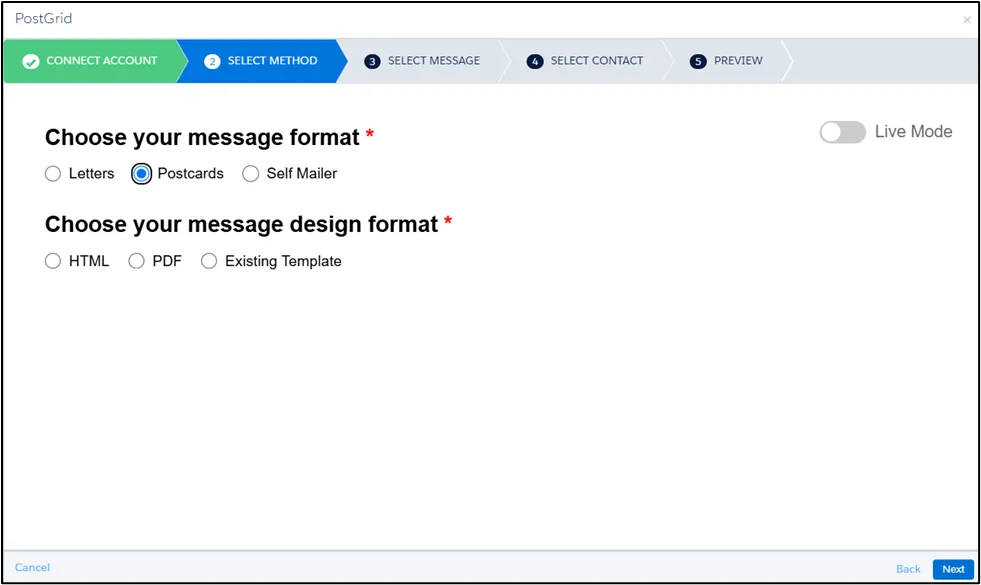Click the number 2 step badge
The image size is (981, 585).
[212, 61]
